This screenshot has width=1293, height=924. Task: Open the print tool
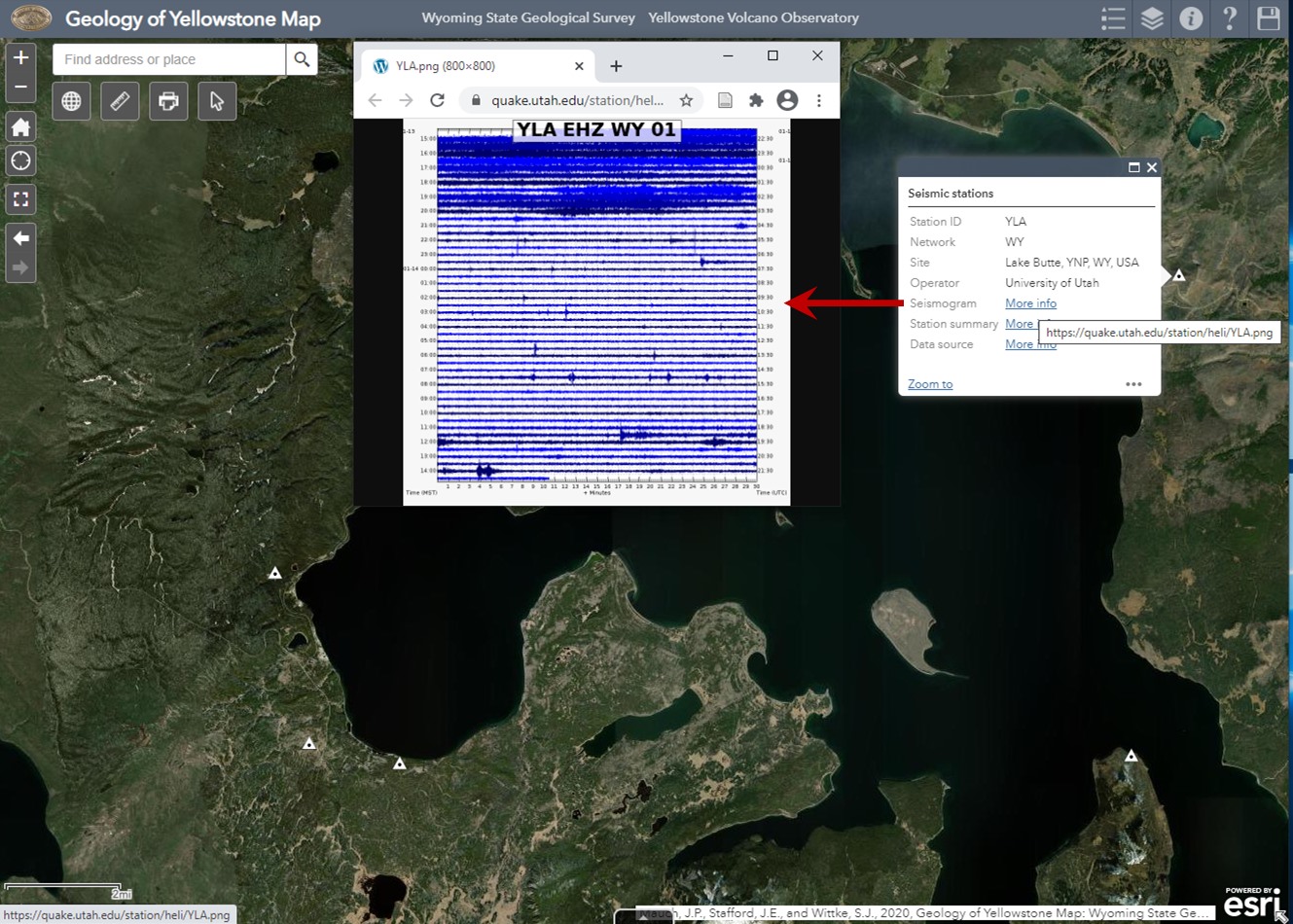click(168, 101)
